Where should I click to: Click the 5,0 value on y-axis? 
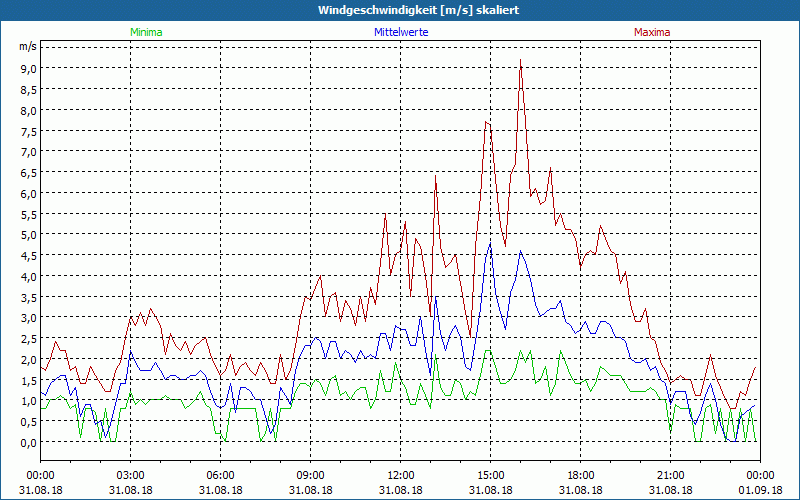tap(28, 235)
